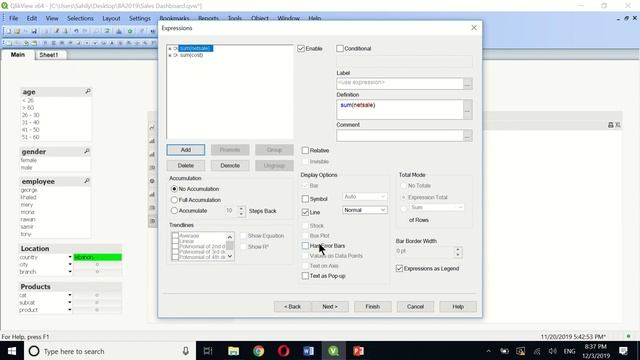Screen dimensions: 640x360
Task: Open ellipsis editor beside Label field
Action: coord(468,84)
